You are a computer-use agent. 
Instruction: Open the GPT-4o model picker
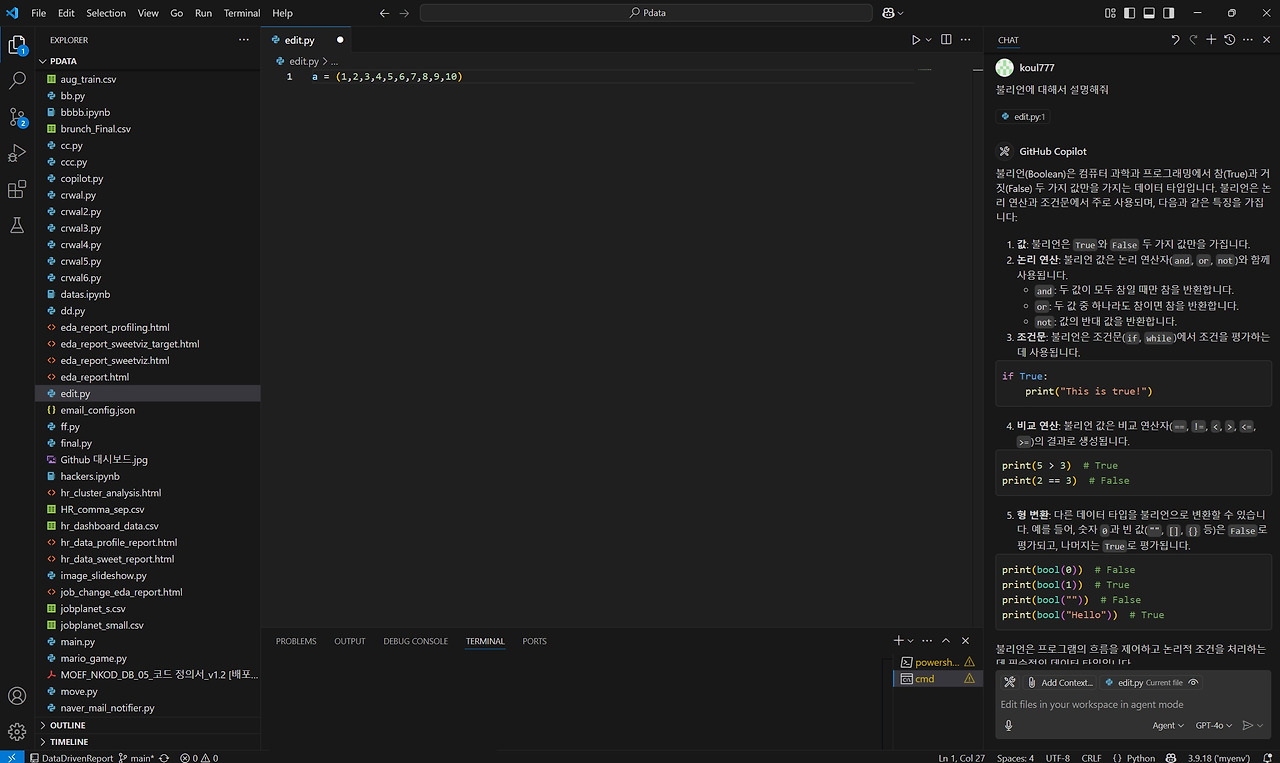1213,725
